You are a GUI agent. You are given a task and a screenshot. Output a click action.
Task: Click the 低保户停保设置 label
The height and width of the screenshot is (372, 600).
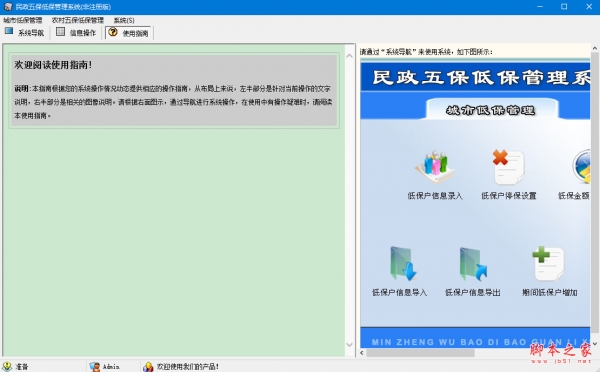509,196
